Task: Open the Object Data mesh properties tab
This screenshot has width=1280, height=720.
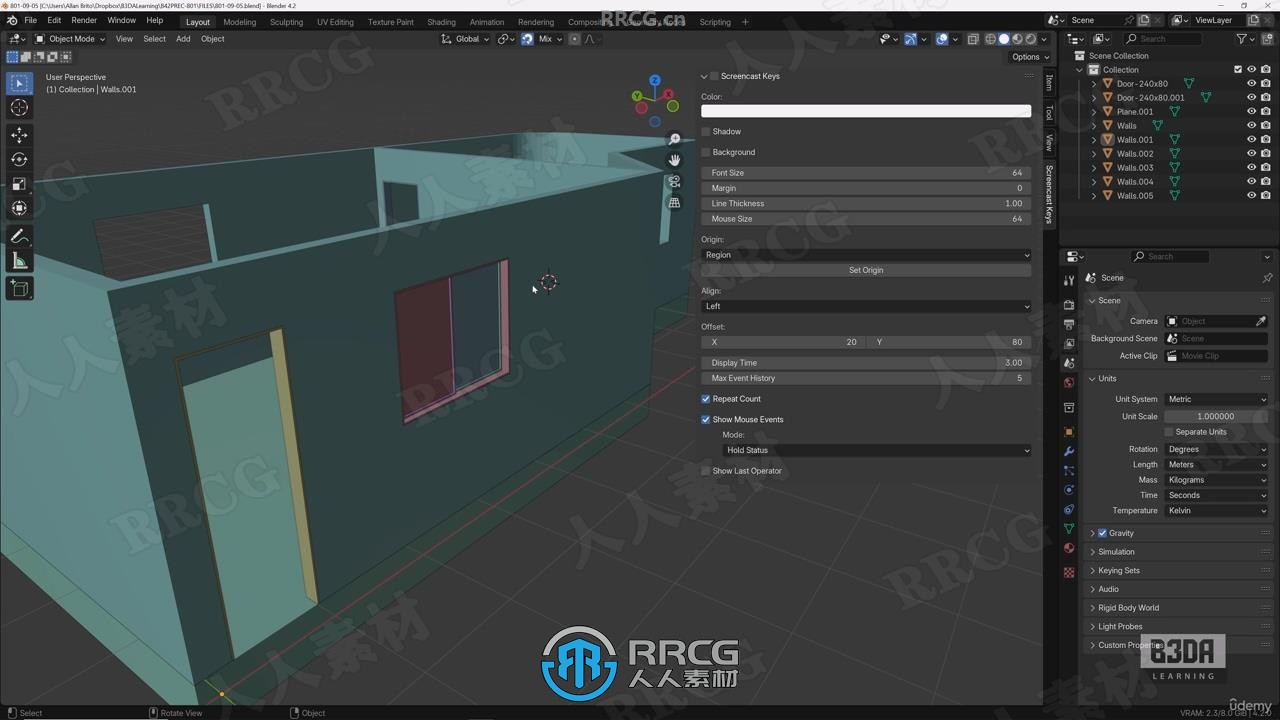Action: (x=1069, y=529)
